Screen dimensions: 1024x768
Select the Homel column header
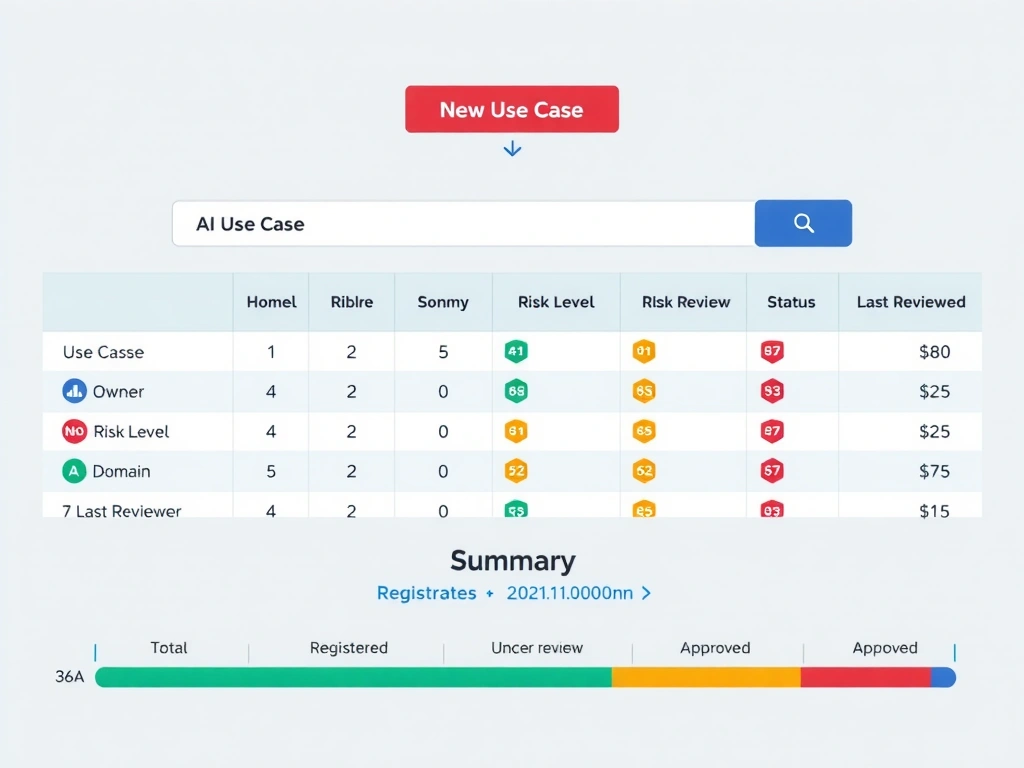click(271, 302)
